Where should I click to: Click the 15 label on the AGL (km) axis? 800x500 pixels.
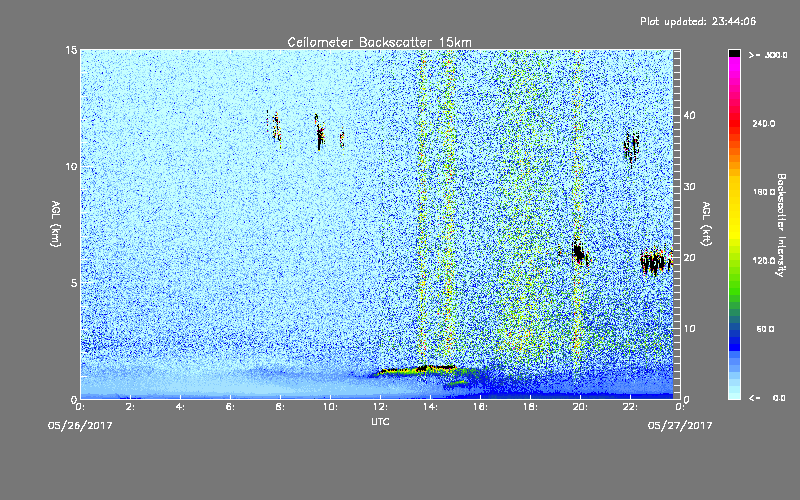tap(71, 50)
